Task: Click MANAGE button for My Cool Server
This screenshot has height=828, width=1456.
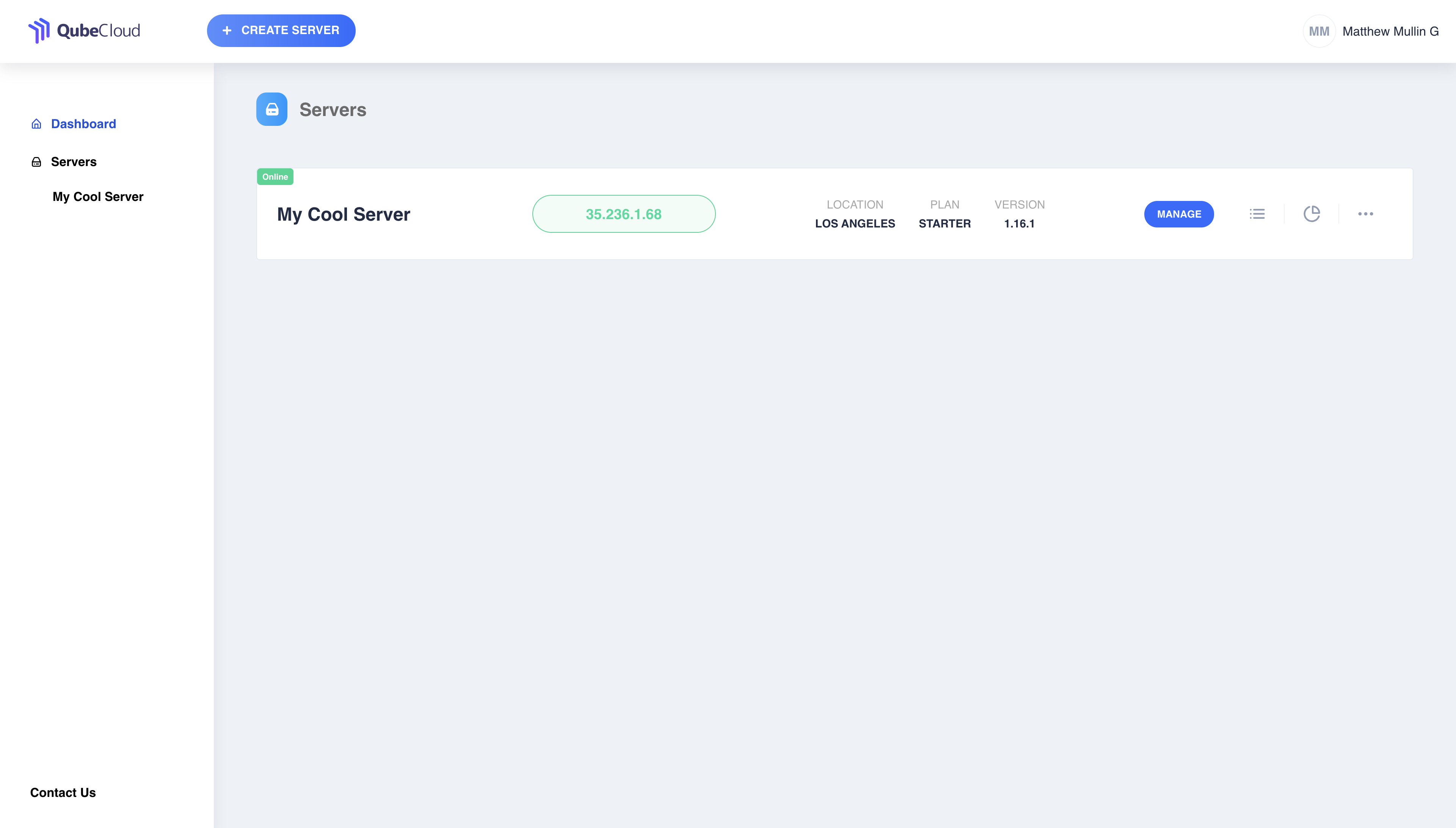Action: (x=1178, y=214)
